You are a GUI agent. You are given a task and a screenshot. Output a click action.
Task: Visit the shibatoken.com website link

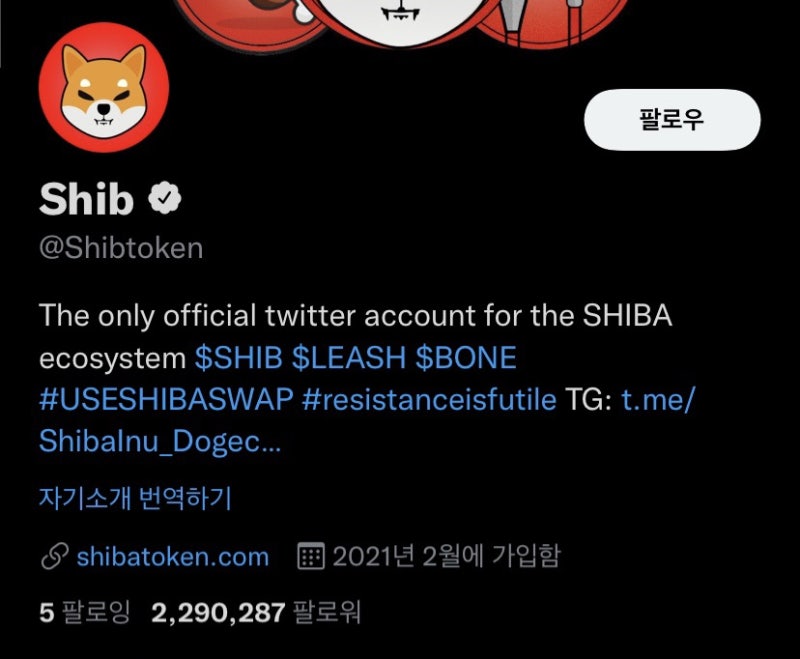tap(172, 556)
